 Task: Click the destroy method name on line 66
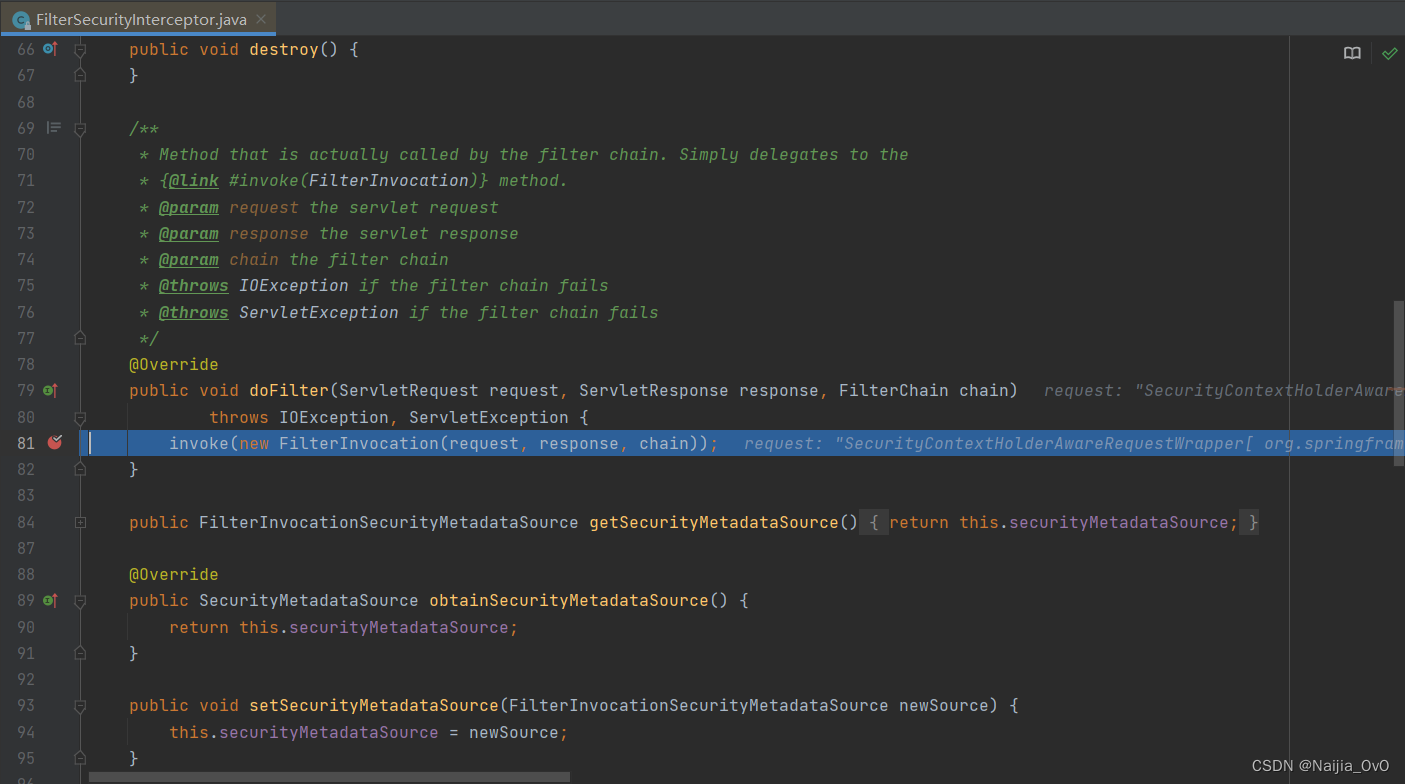click(284, 49)
